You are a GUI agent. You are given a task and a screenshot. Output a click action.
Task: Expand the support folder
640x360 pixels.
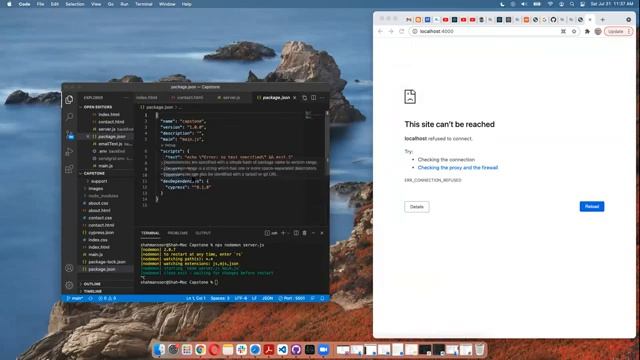pos(99,181)
